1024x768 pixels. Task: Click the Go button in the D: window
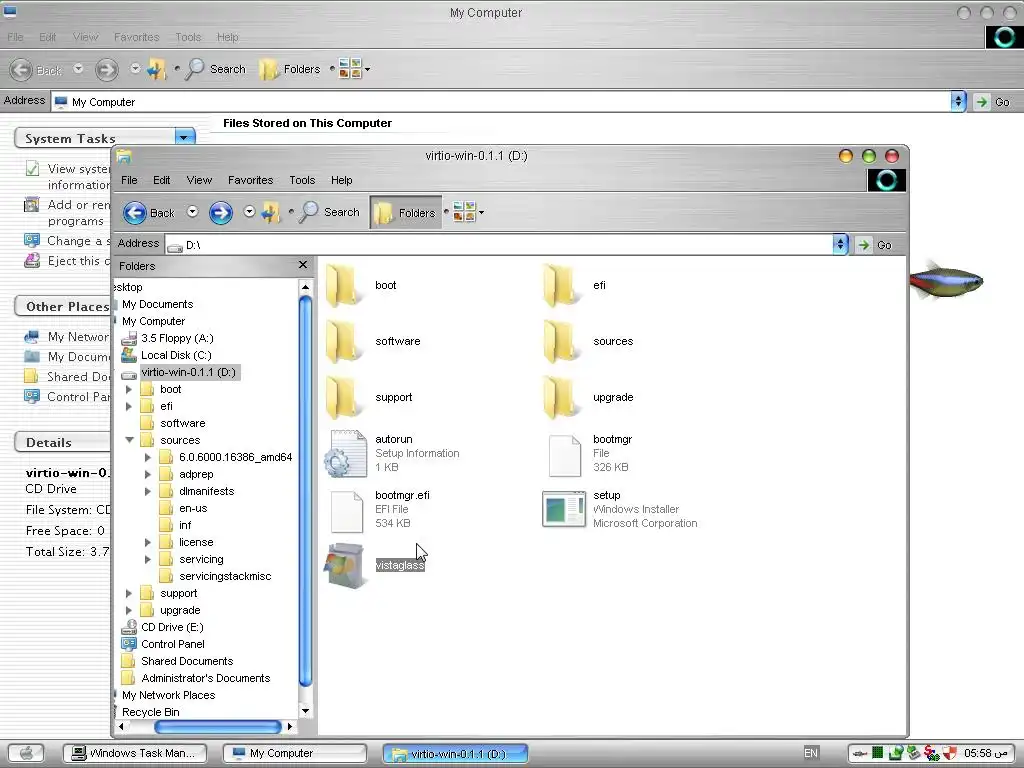(x=874, y=245)
